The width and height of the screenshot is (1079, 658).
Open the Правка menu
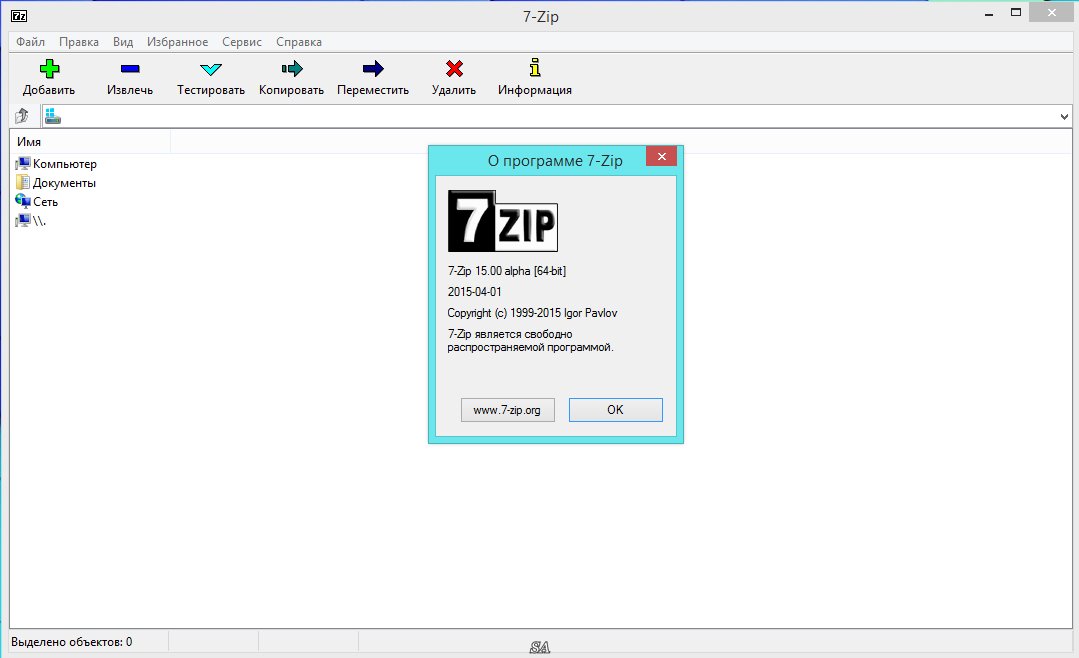78,42
